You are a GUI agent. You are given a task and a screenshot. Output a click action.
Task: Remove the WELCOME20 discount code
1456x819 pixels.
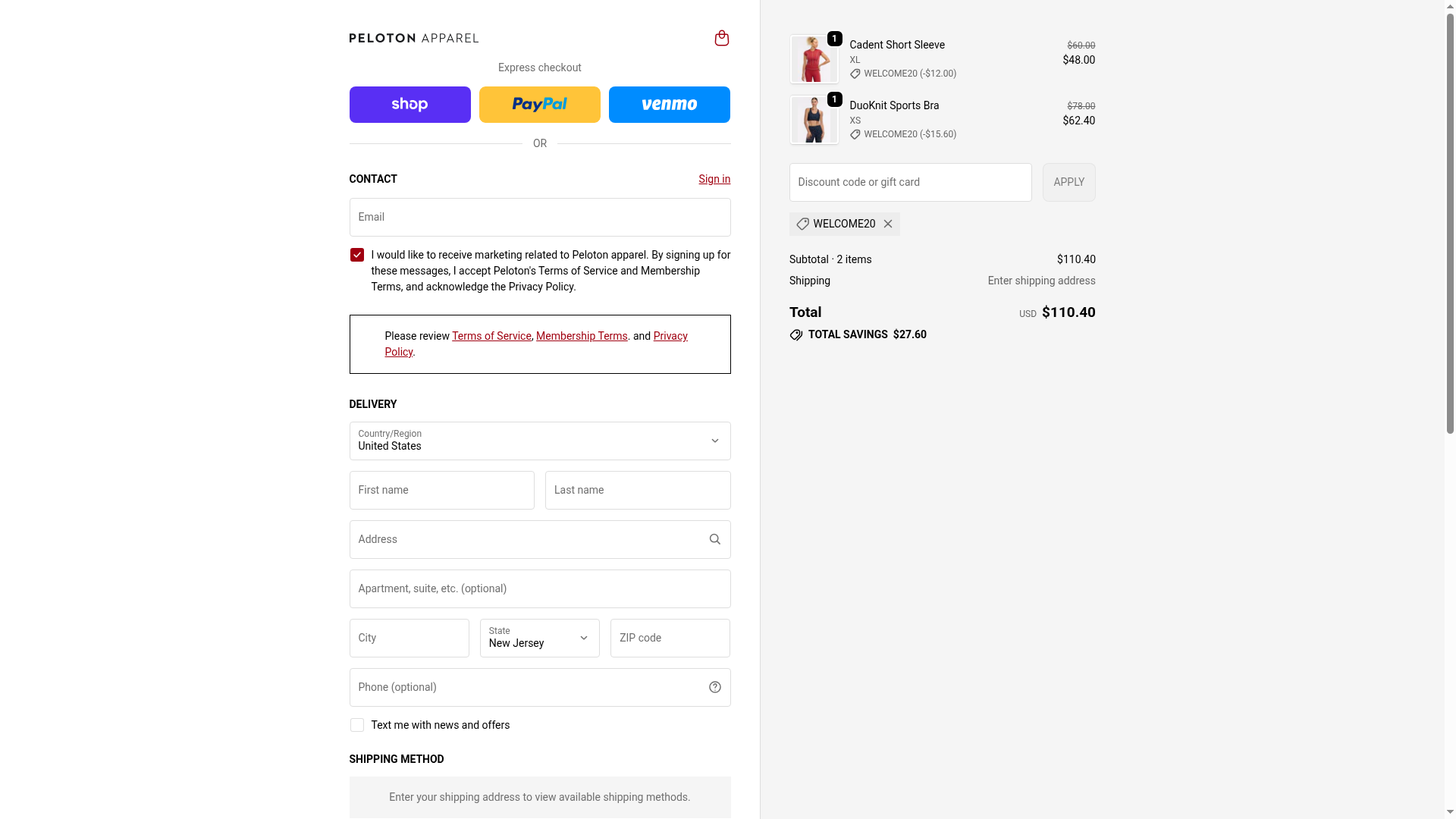coord(888,224)
